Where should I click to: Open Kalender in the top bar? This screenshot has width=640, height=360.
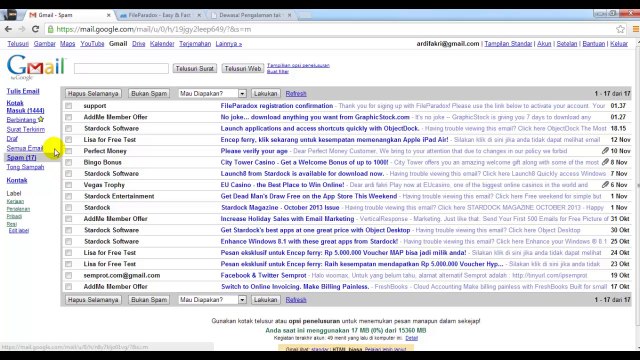[162, 44]
